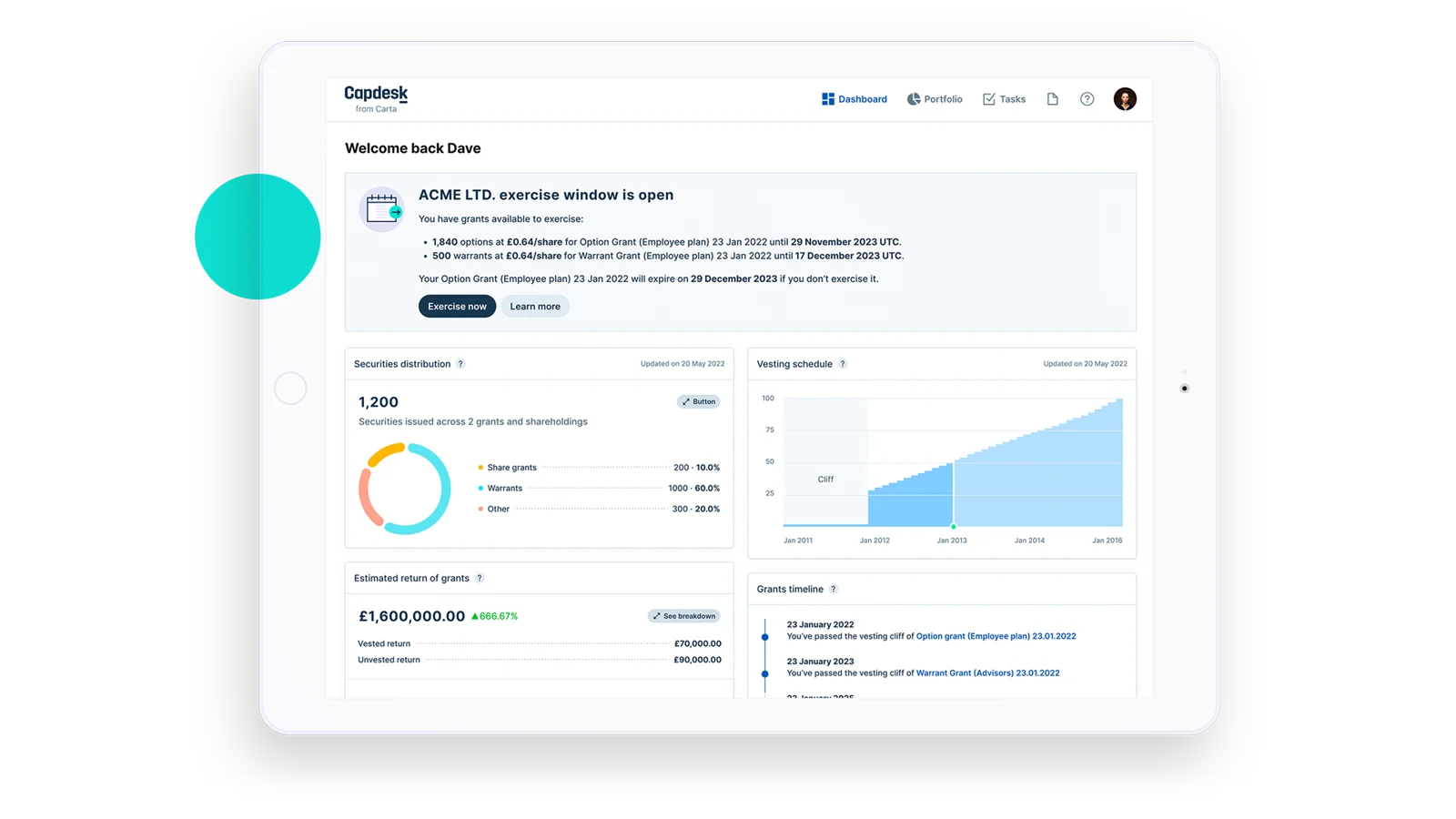Click the expand 'Button' in Securities distribution
This screenshot has width=1456, height=819.
(x=698, y=401)
